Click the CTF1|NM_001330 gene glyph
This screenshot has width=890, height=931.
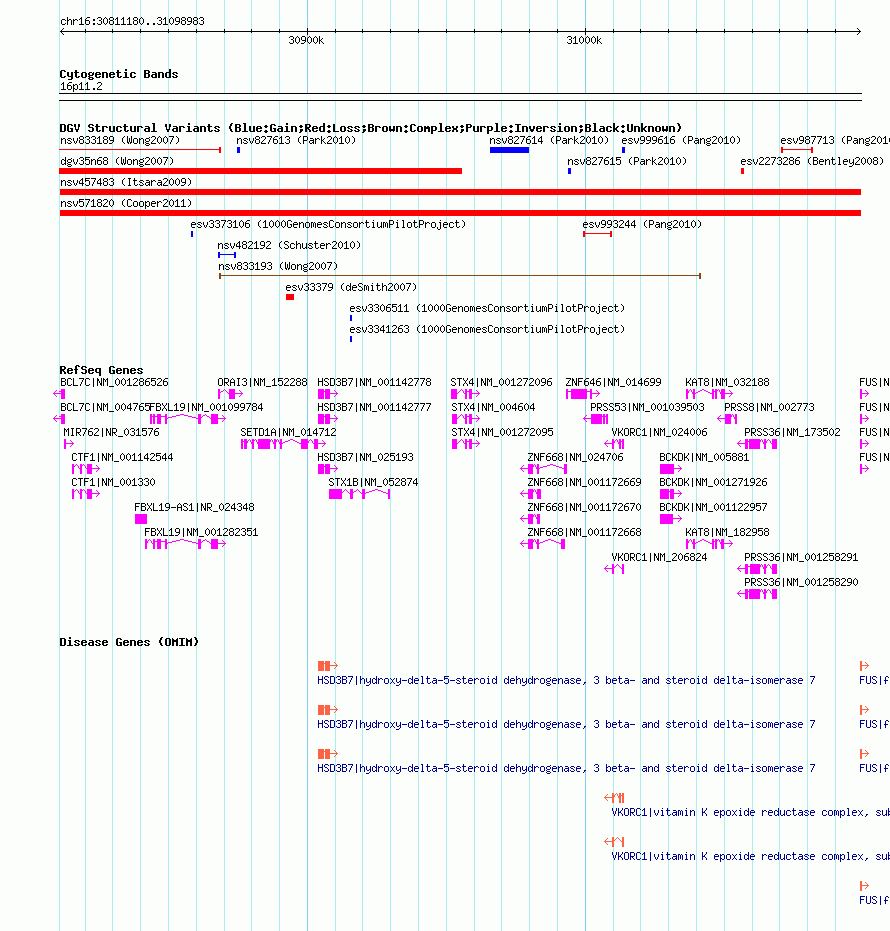coord(86,494)
